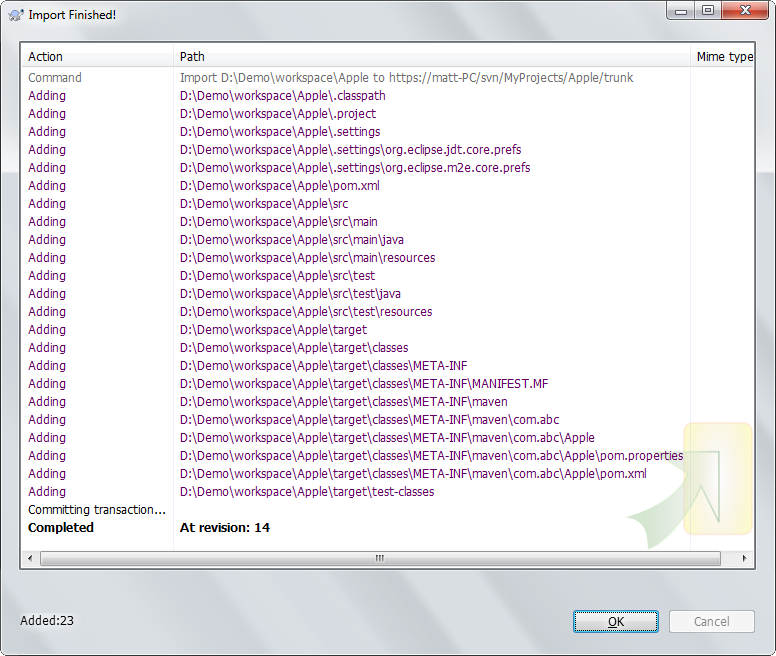The height and width of the screenshot is (656, 776).
Task: Click the horizontal scrollbar thumb
Action: click(x=380, y=558)
